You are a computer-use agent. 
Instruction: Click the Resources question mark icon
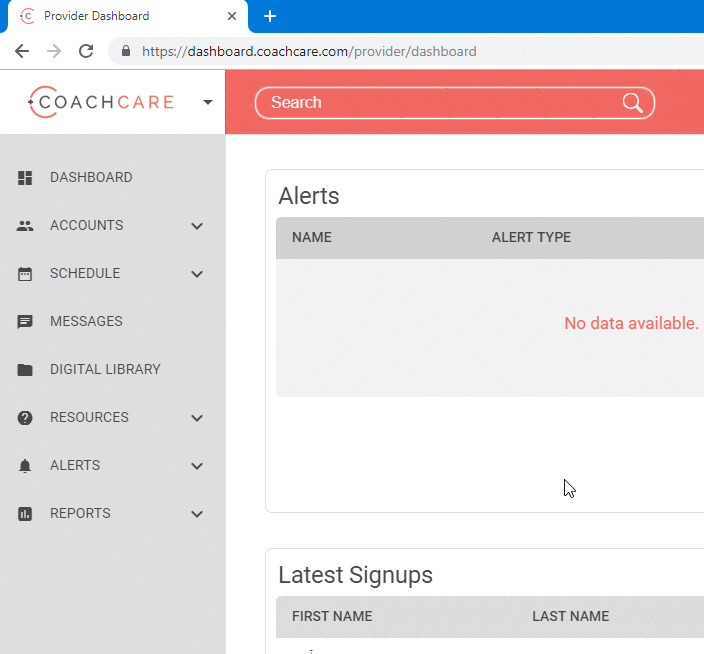pos(25,418)
